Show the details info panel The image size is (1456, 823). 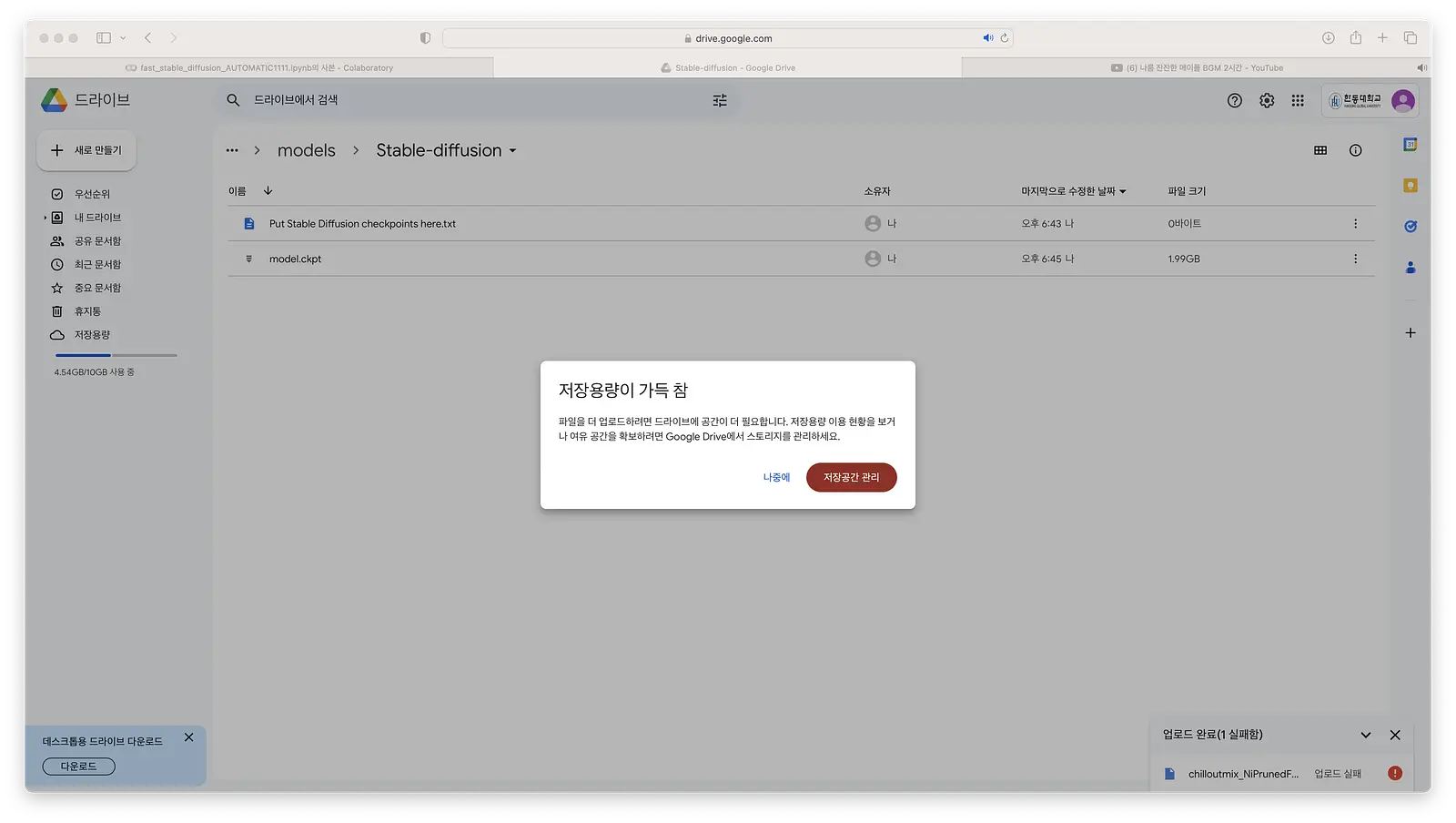click(1355, 150)
